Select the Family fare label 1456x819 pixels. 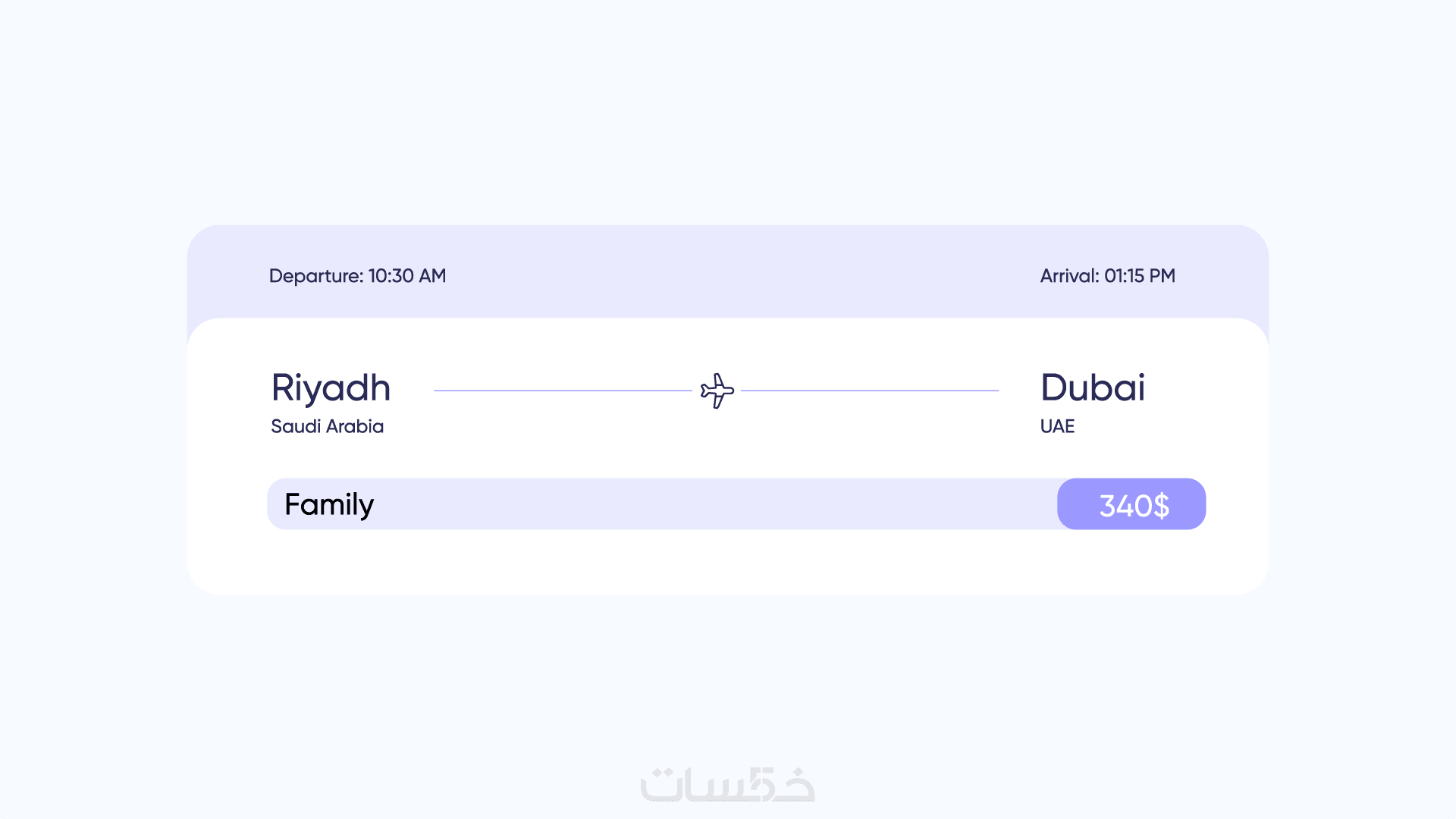click(329, 505)
